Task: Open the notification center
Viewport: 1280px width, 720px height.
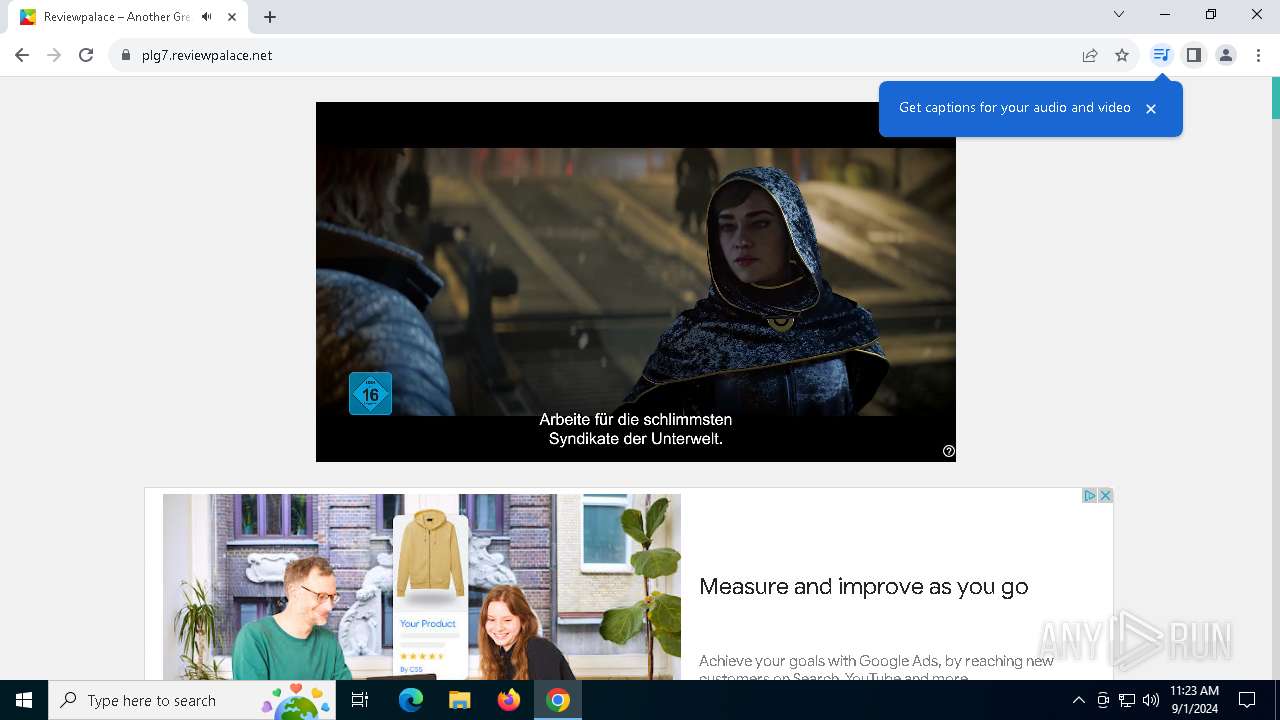Action: (x=1247, y=700)
